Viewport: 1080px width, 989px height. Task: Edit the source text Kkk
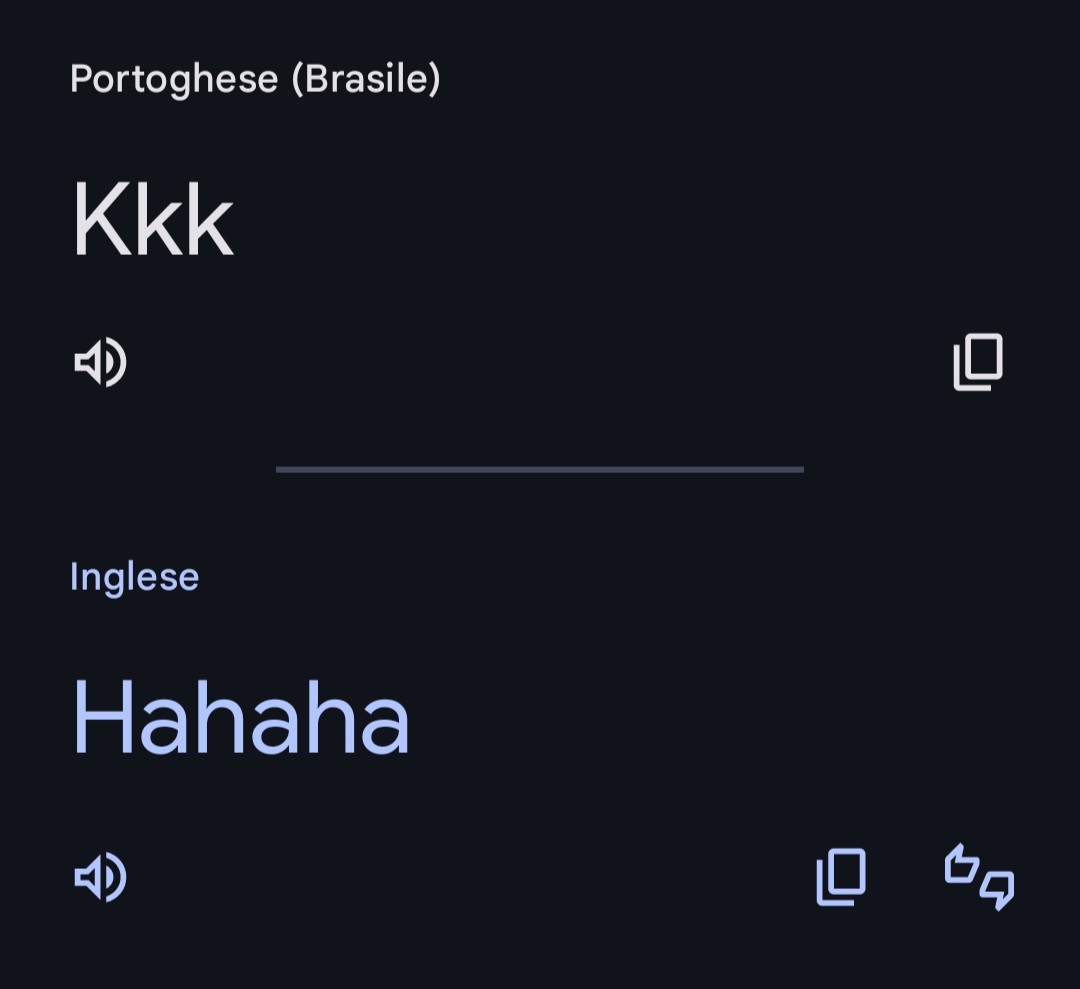tap(152, 220)
